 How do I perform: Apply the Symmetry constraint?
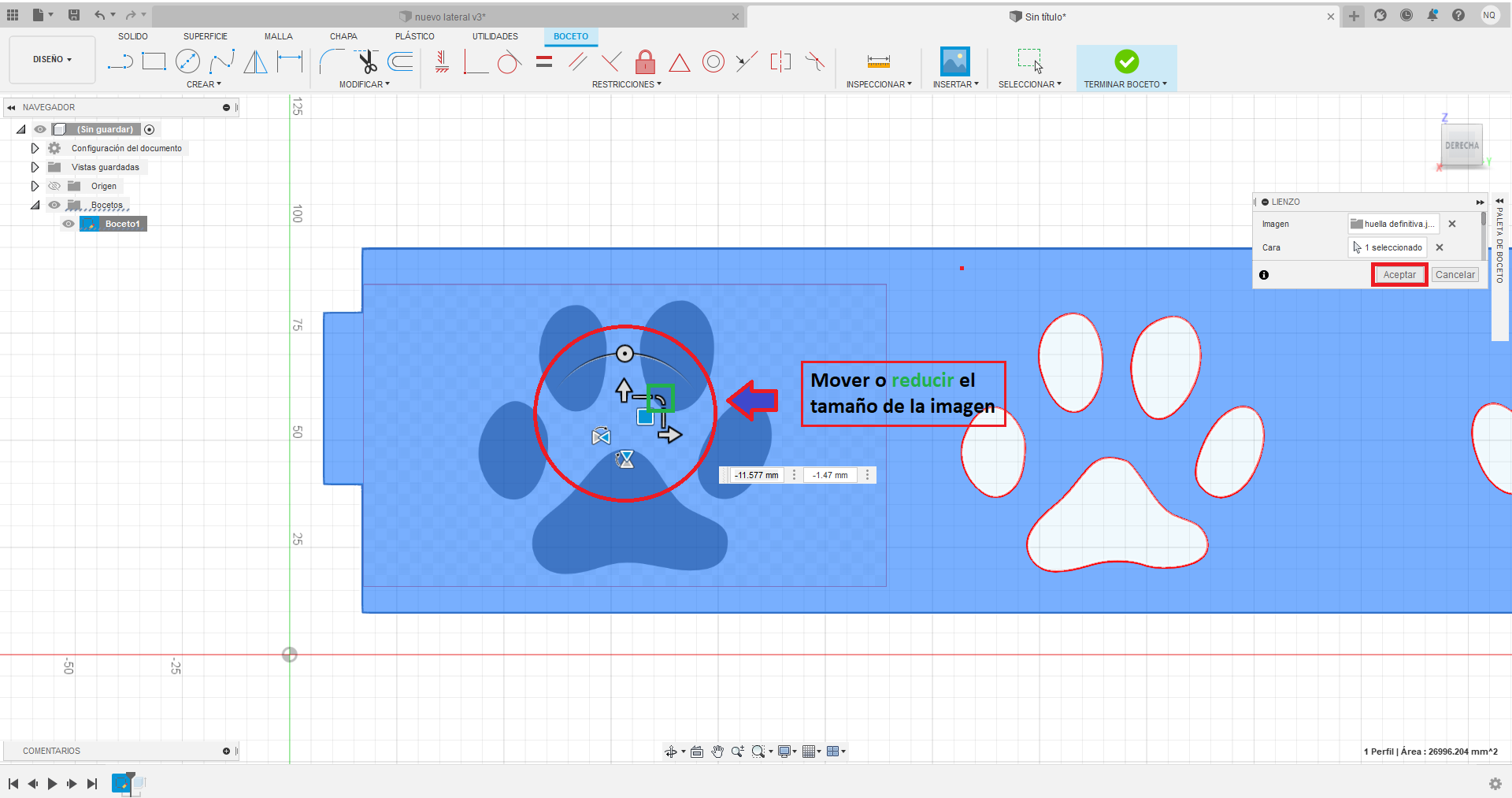click(780, 61)
